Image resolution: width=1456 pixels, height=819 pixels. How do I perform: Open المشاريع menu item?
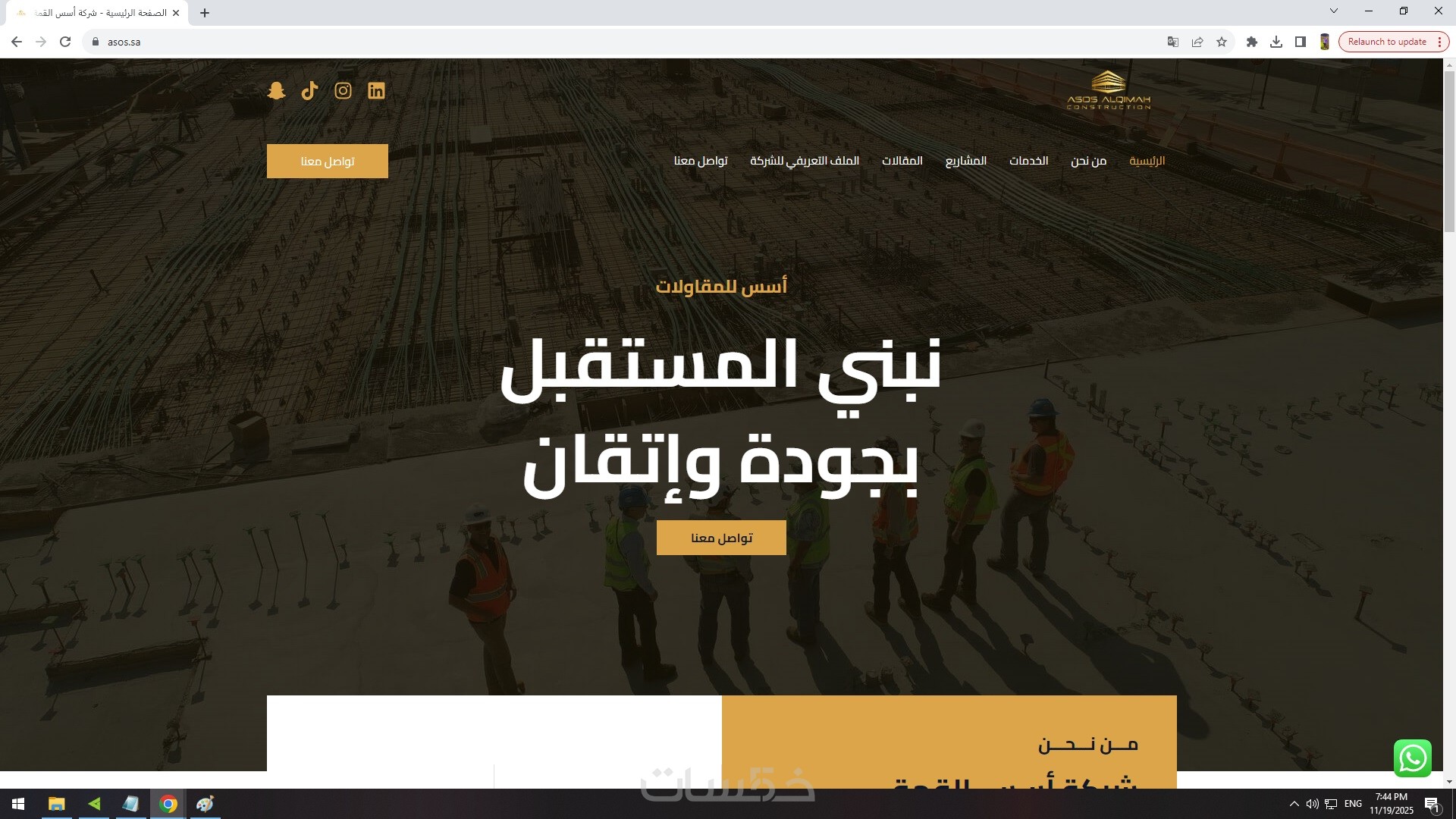[965, 161]
